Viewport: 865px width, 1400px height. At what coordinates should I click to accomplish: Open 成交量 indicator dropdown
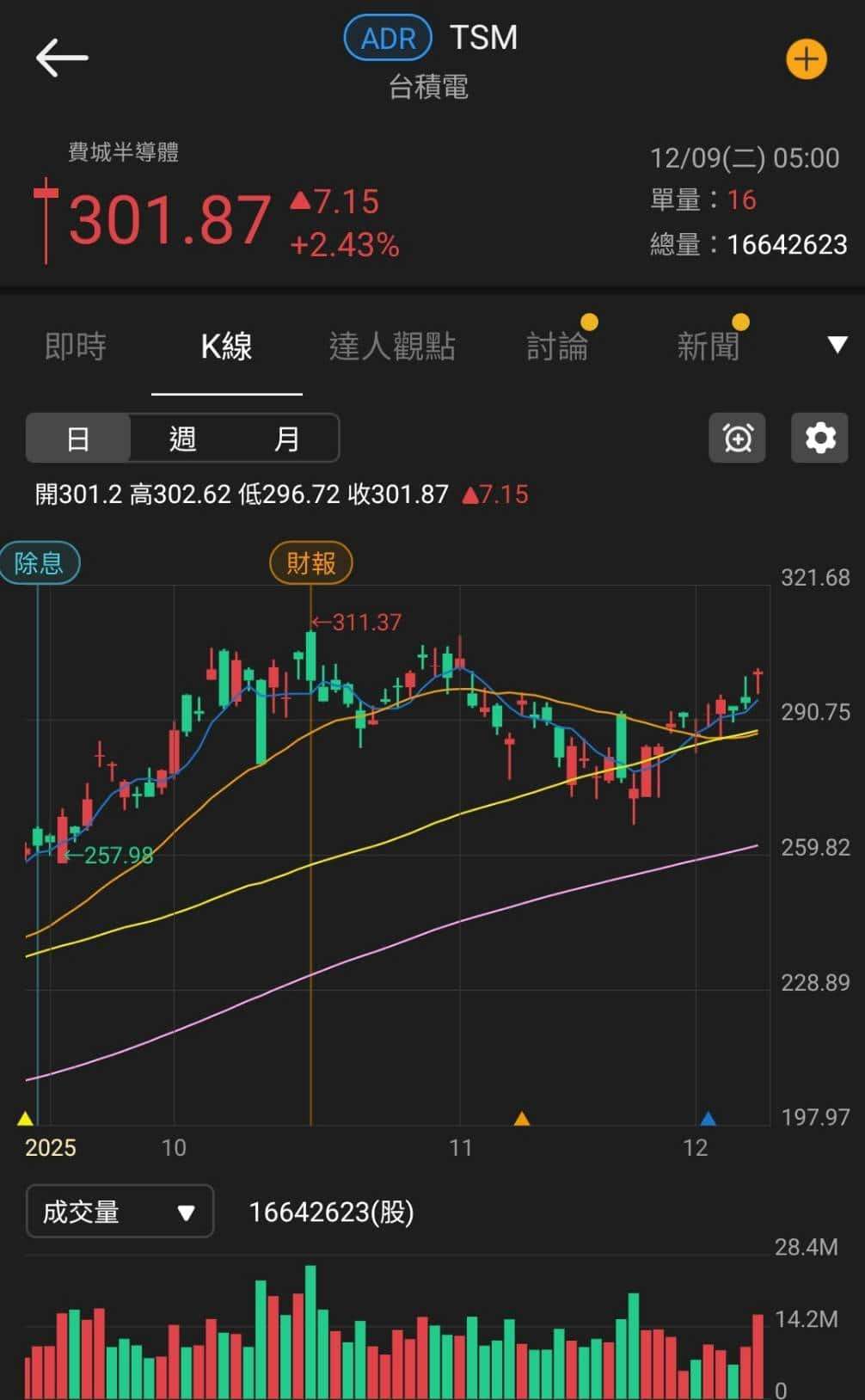click(120, 1212)
